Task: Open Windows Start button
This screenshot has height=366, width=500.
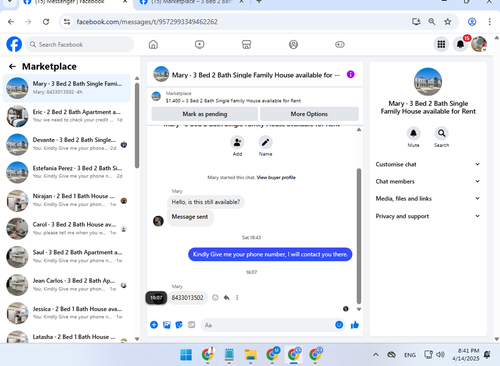Action: [186, 355]
